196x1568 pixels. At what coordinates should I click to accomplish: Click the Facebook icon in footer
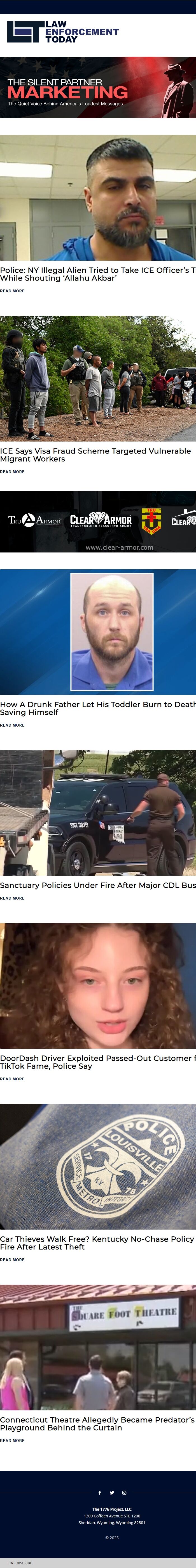point(99,1493)
